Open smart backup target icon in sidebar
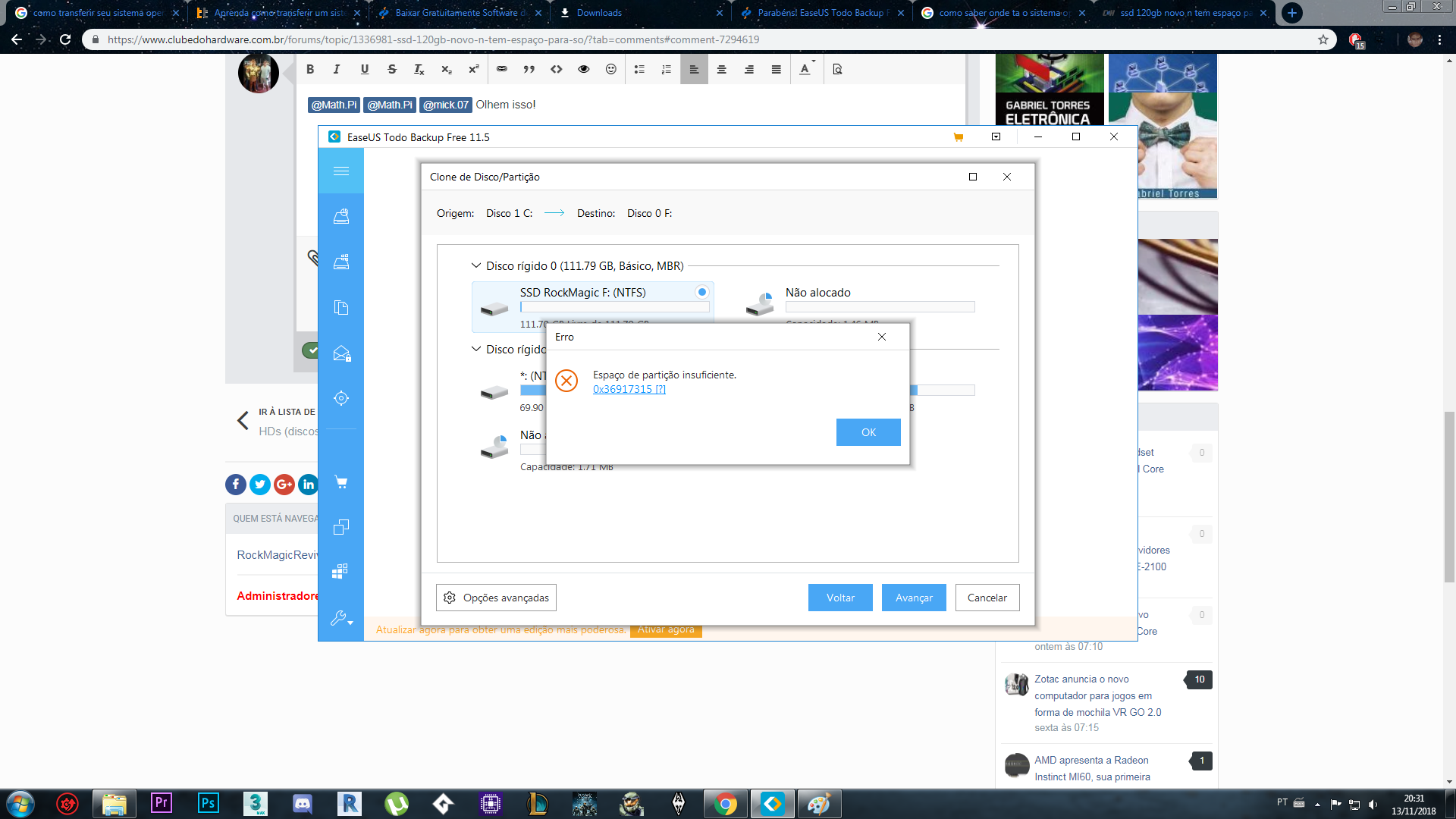The height and width of the screenshot is (819, 1456). click(341, 398)
